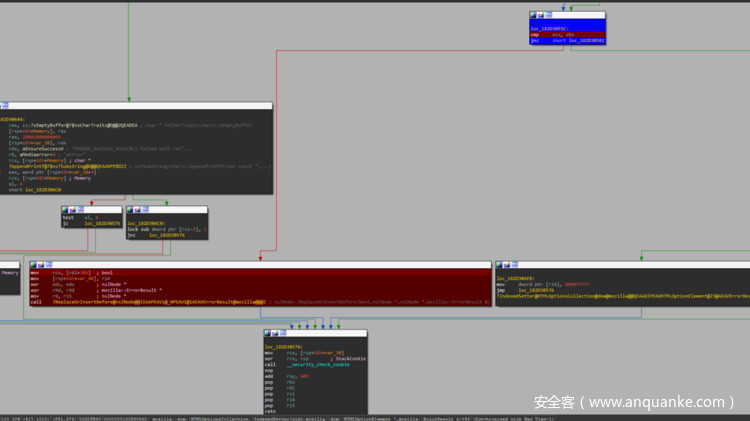Click the title bar icon of the __security_check_cookie block

(x=268, y=333)
